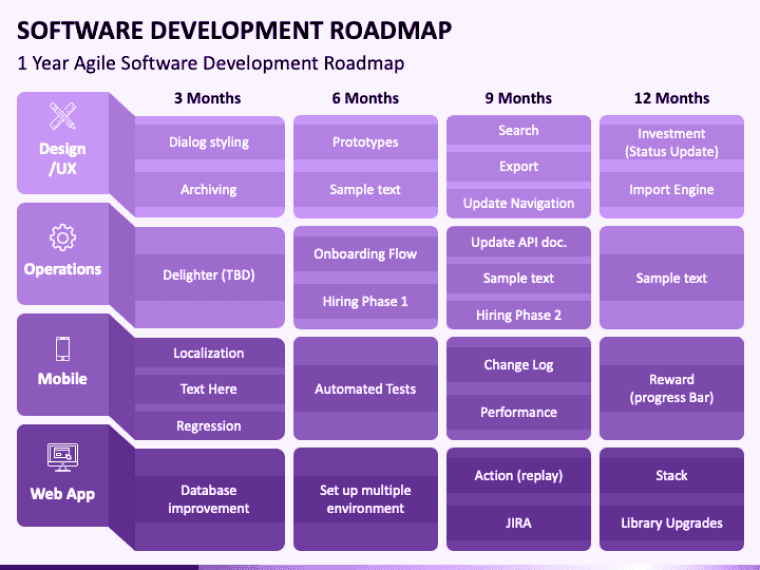Click the Mobile phone icon
Screen dimensions: 760x570
pyautogui.click(x=62, y=349)
